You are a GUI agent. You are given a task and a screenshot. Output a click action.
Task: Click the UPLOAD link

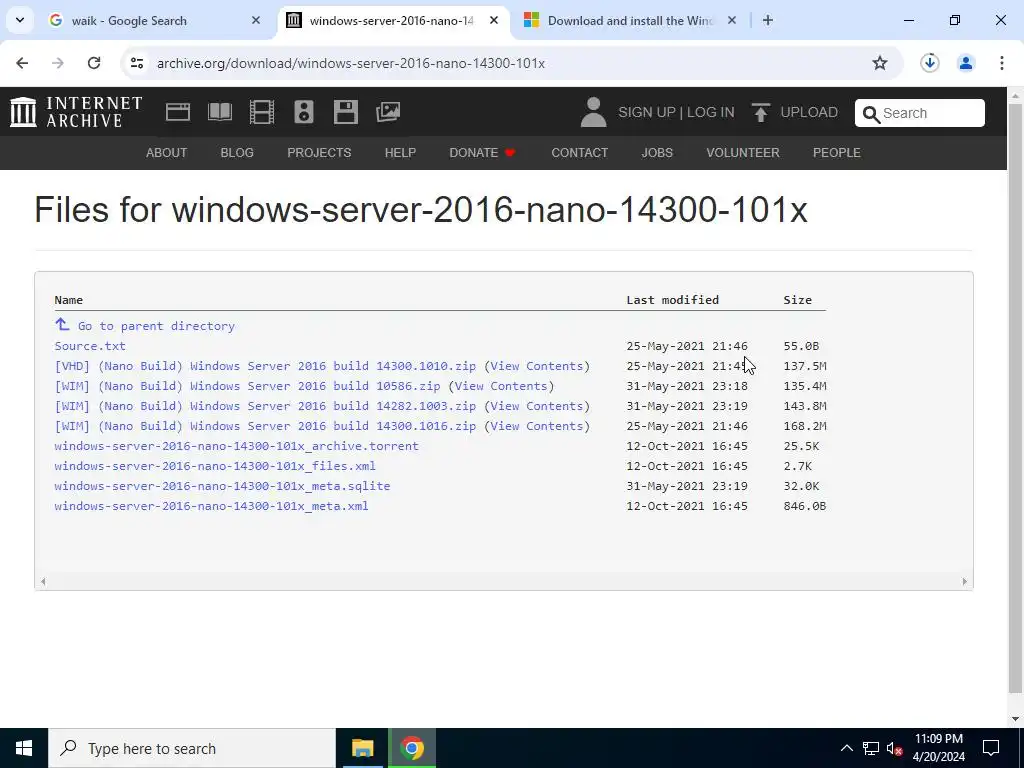pos(809,112)
